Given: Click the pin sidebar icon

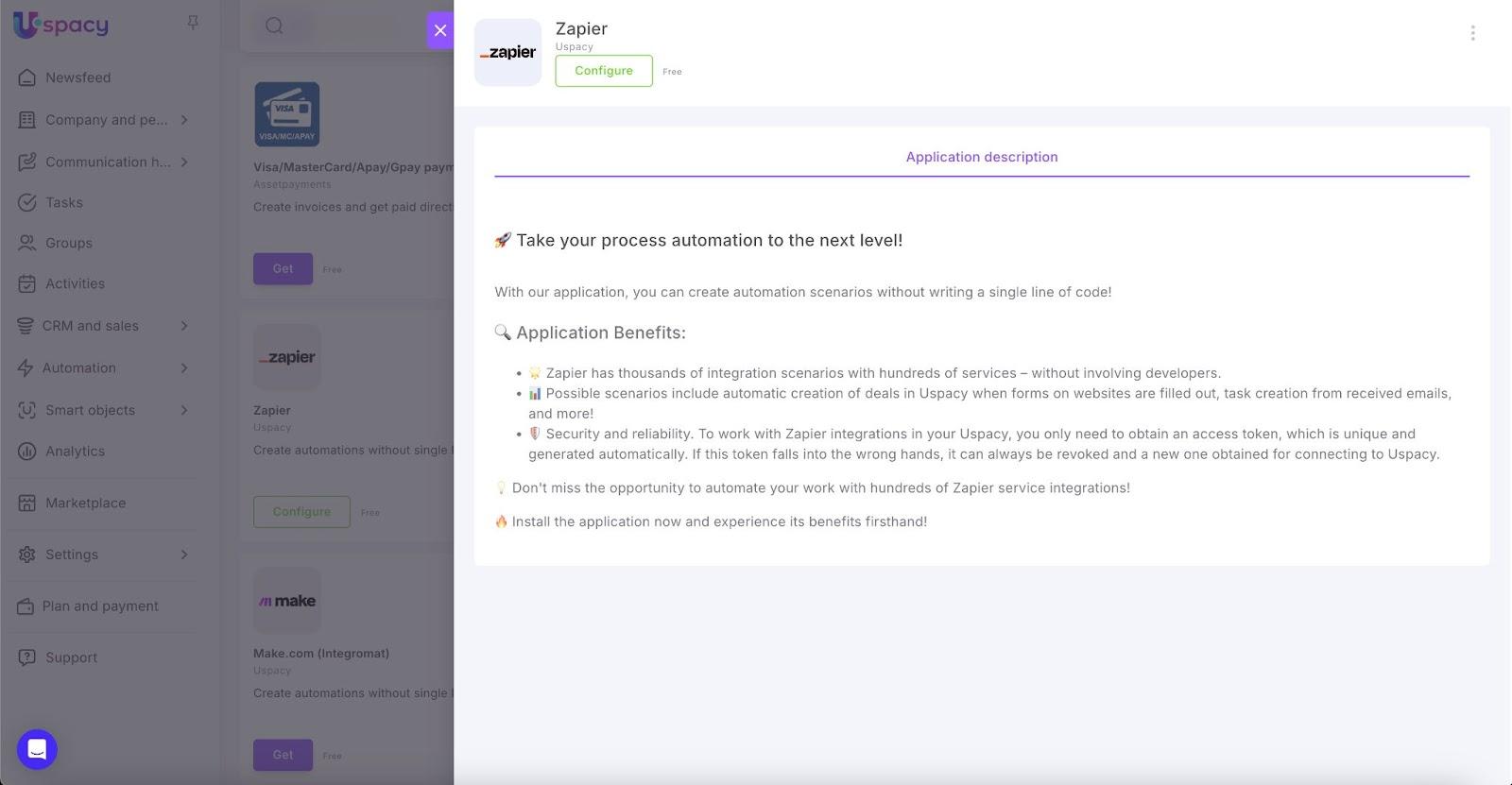Looking at the screenshot, I should (193, 23).
